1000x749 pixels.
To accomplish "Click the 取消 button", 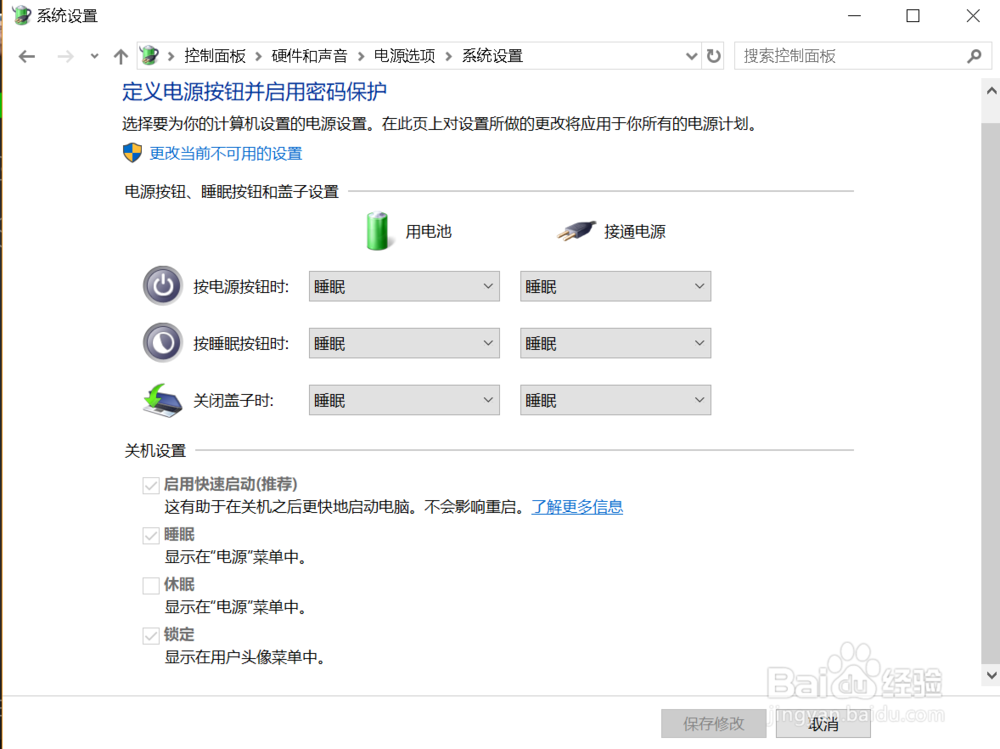I will (823, 723).
